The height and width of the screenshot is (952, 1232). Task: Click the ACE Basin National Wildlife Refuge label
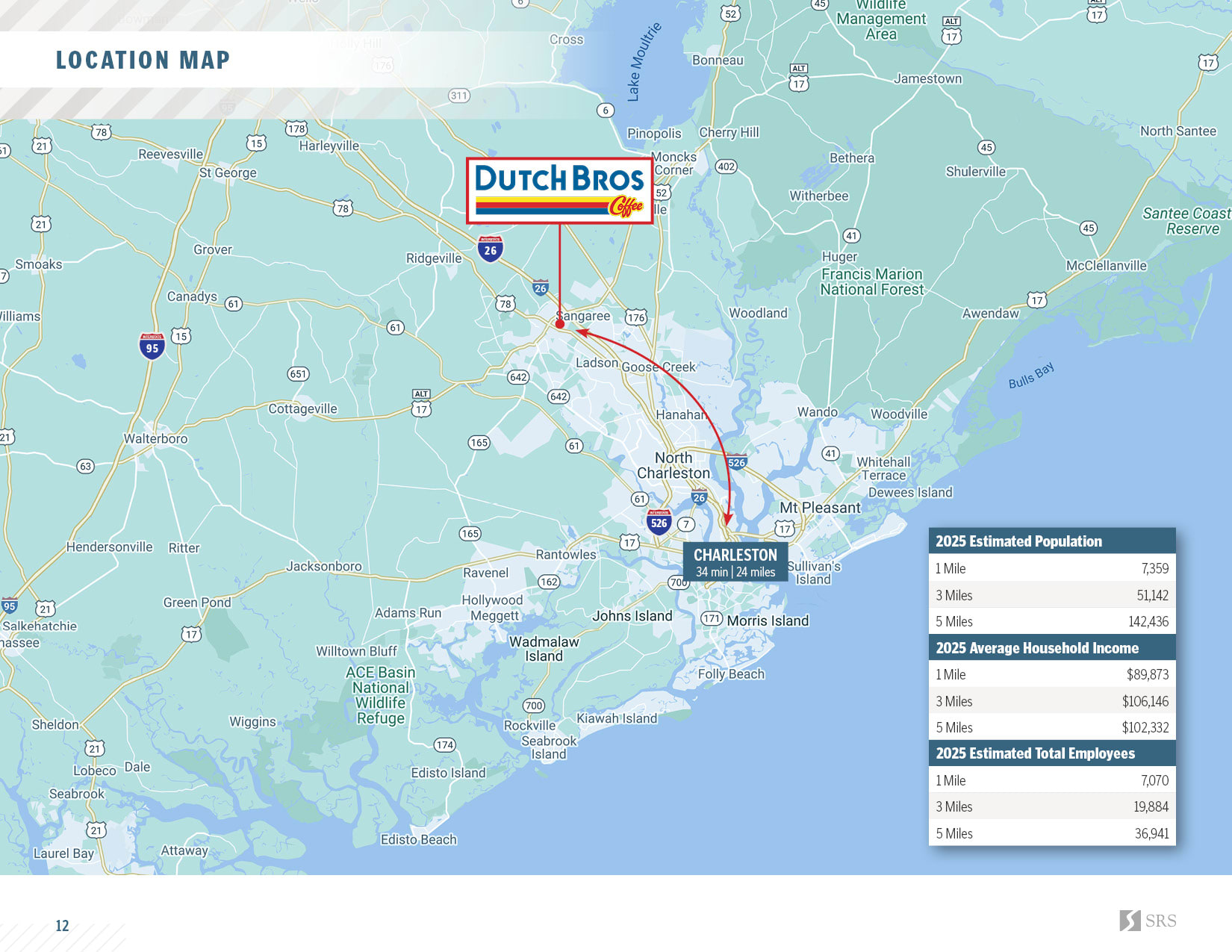coord(380,695)
